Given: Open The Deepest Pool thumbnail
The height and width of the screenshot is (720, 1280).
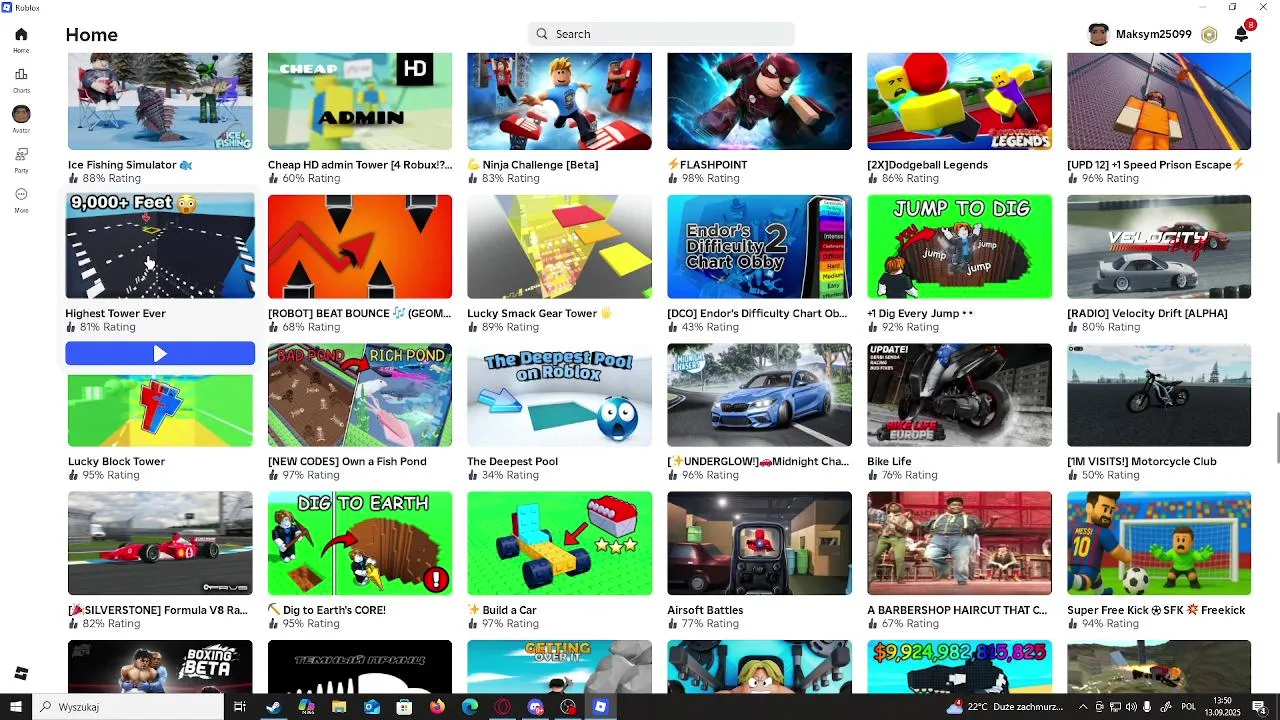Looking at the screenshot, I should coord(559,395).
